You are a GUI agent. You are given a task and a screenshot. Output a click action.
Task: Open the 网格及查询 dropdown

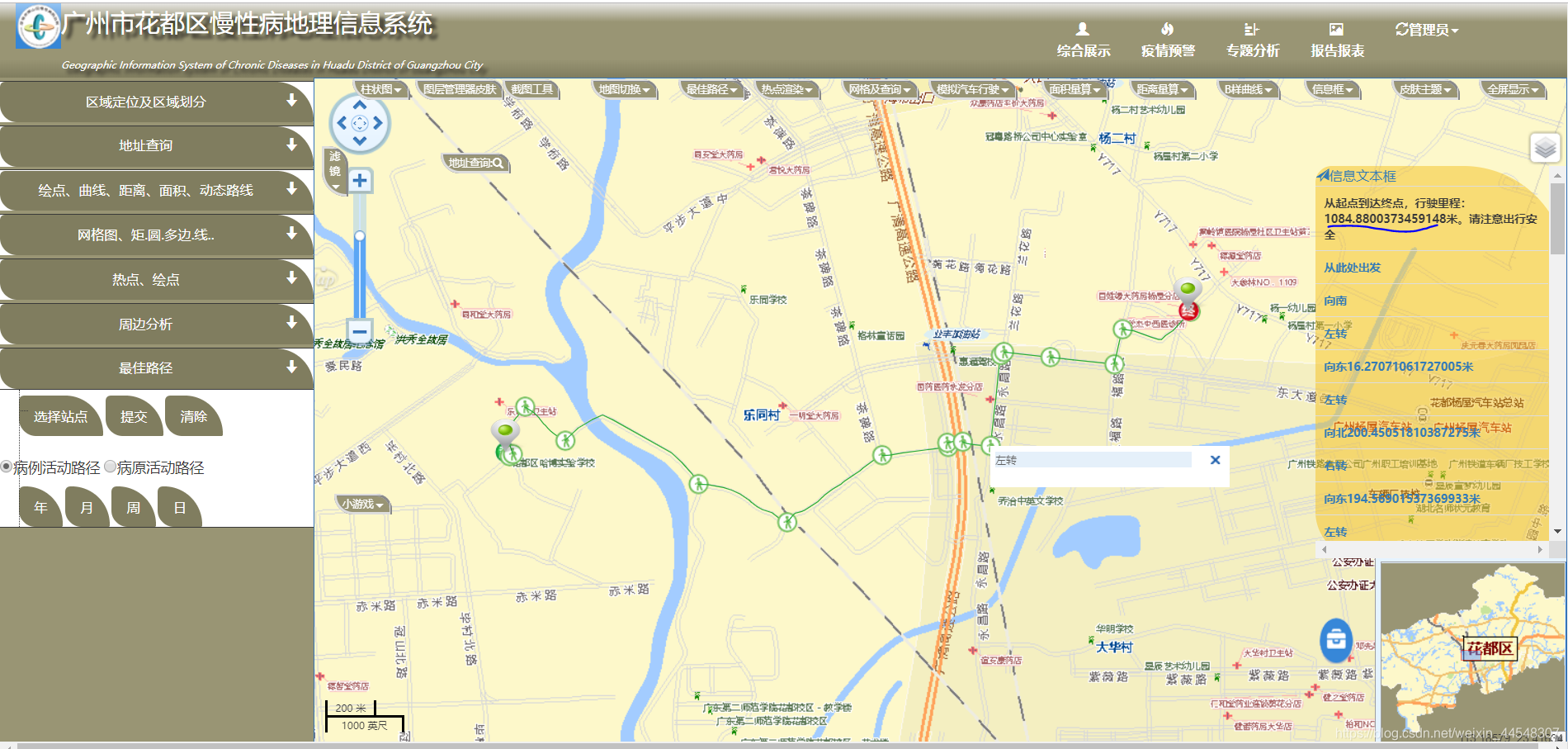tap(880, 89)
